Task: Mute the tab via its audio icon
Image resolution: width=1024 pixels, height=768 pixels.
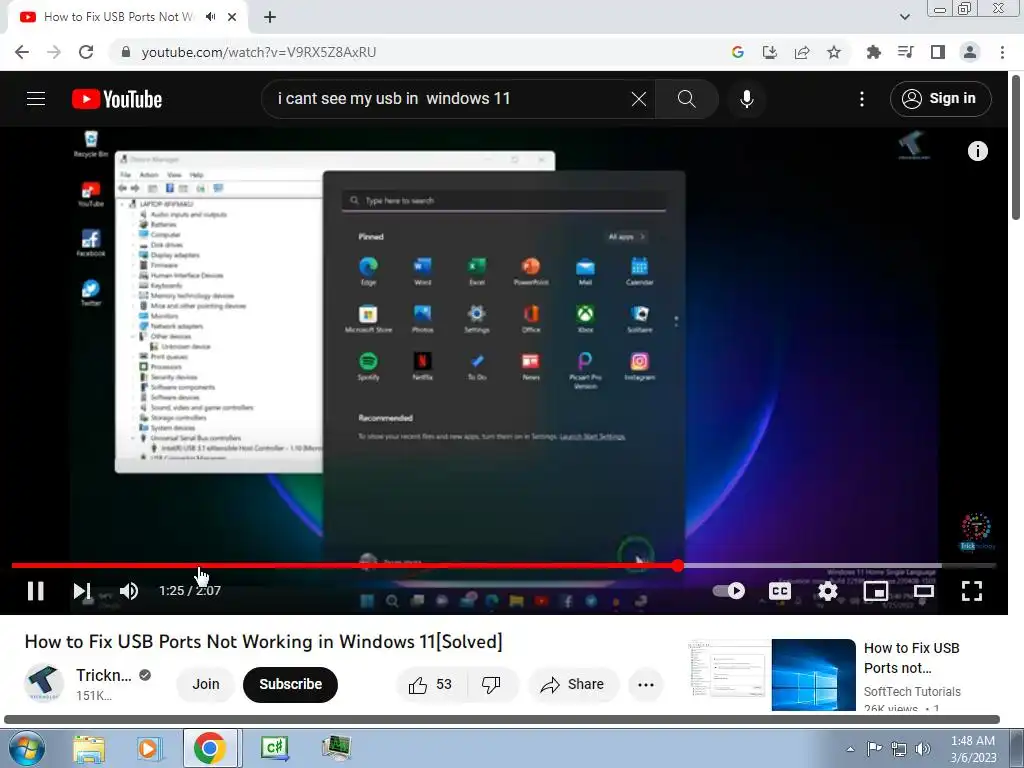Action: click(210, 17)
